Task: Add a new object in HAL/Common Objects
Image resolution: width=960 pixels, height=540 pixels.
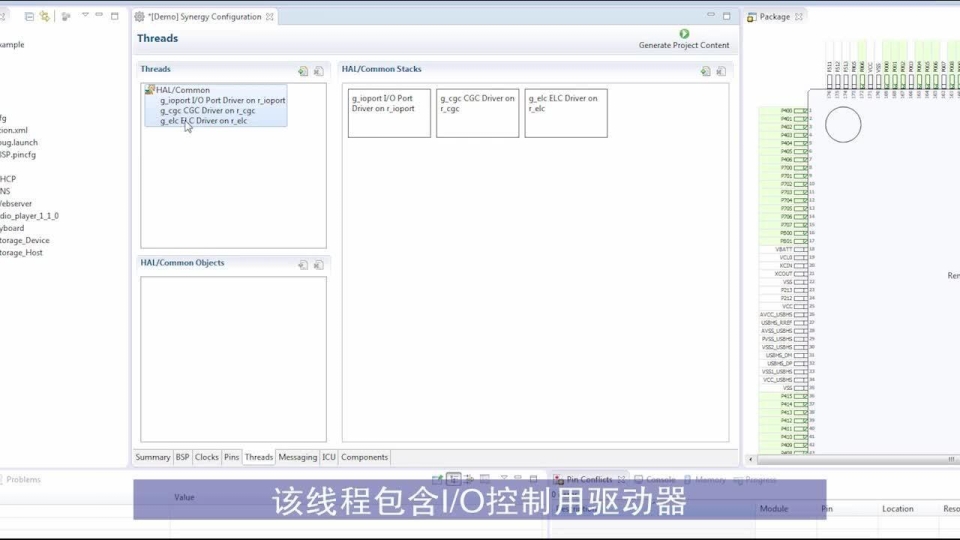Action: (303, 265)
